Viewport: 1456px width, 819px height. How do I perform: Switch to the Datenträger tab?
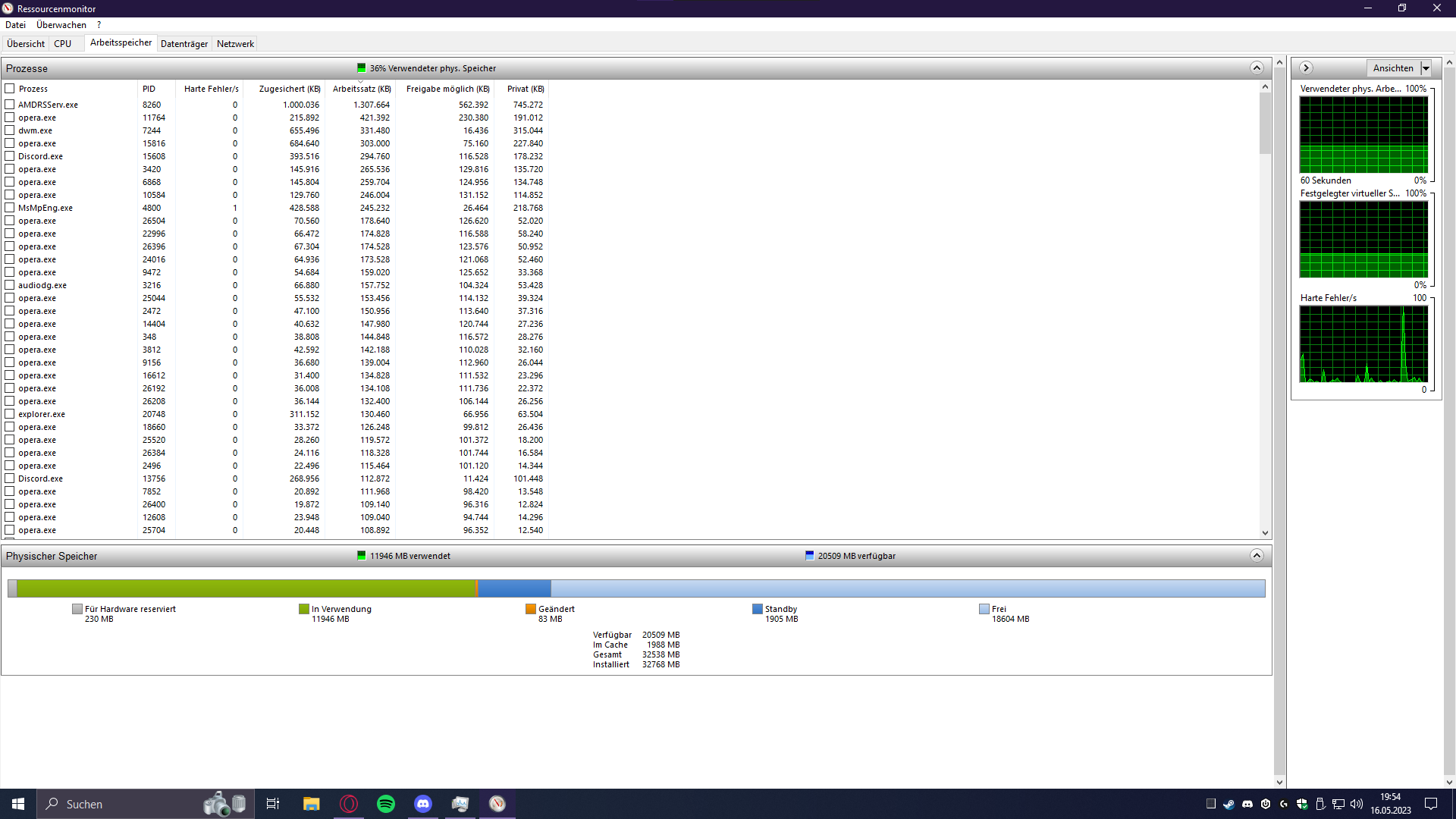point(184,44)
